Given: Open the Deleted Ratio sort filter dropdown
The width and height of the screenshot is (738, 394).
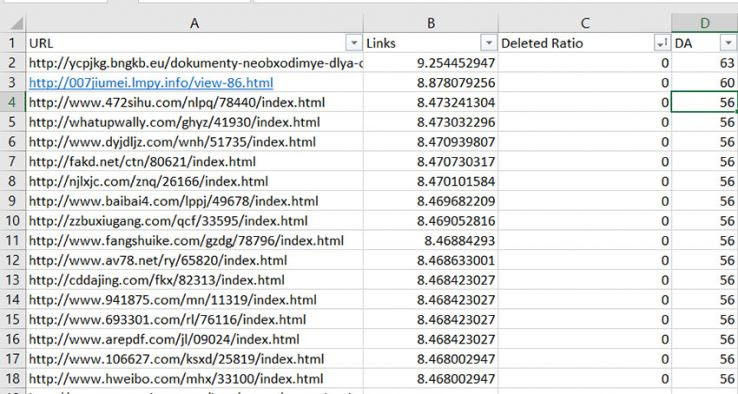Looking at the screenshot, I should 662,43.
